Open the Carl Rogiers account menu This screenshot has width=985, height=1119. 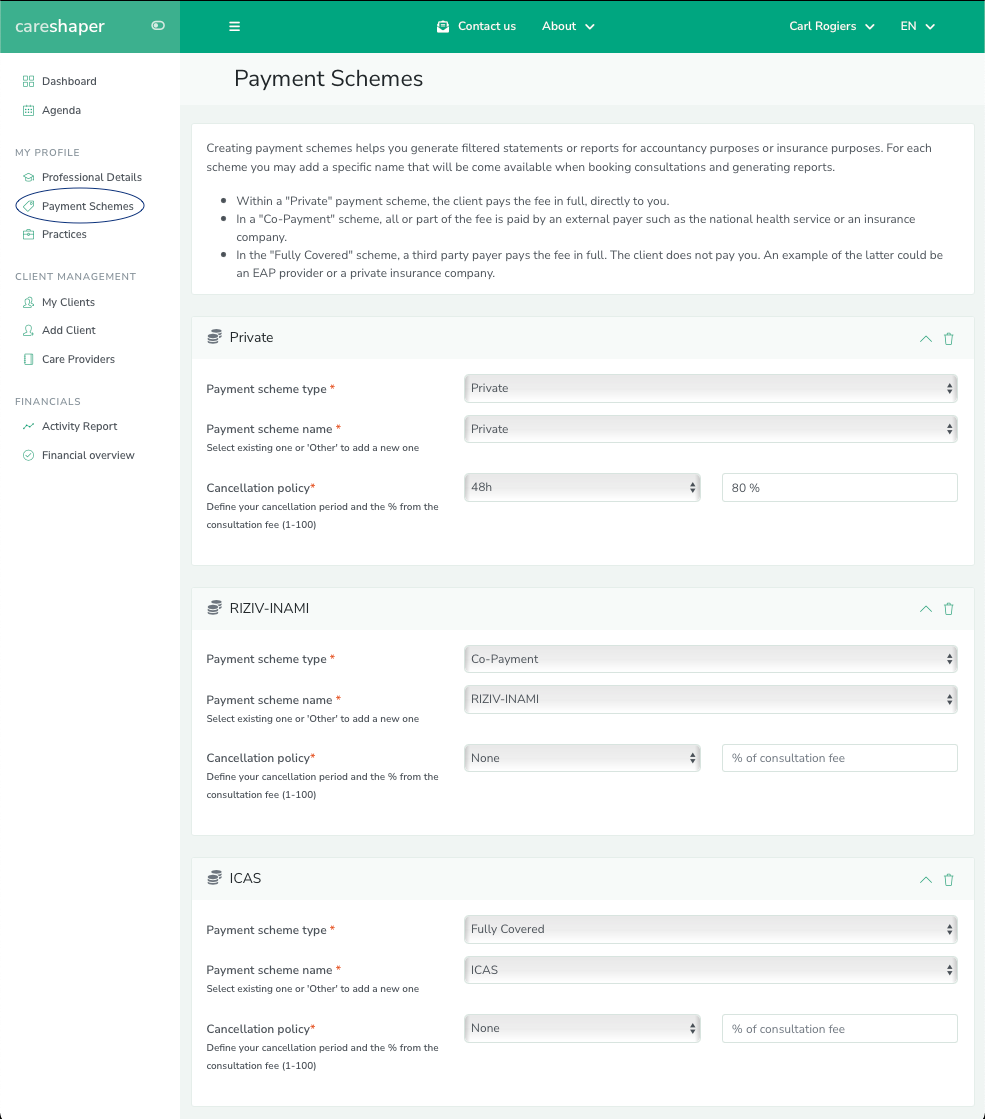click(831, 26)
